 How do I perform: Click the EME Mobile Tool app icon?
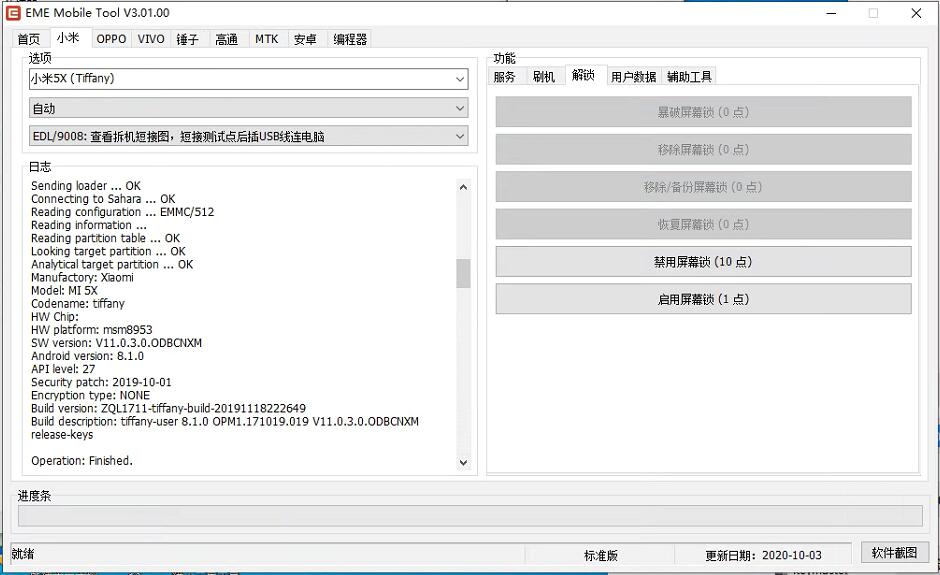pyautogui.click(x=13, y=13)
